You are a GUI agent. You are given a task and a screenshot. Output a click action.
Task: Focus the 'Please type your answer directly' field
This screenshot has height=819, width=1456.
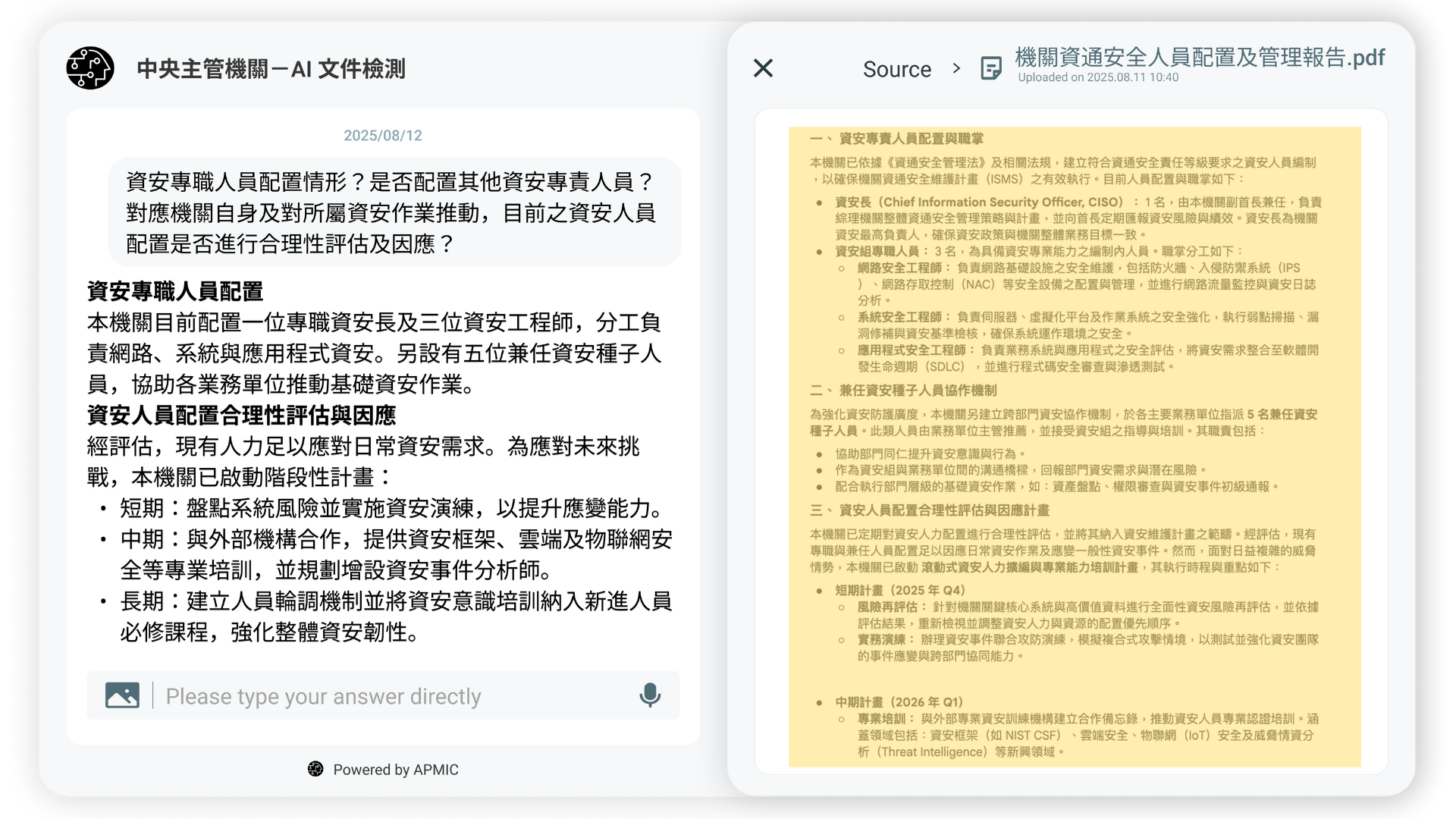coord(394,696)
